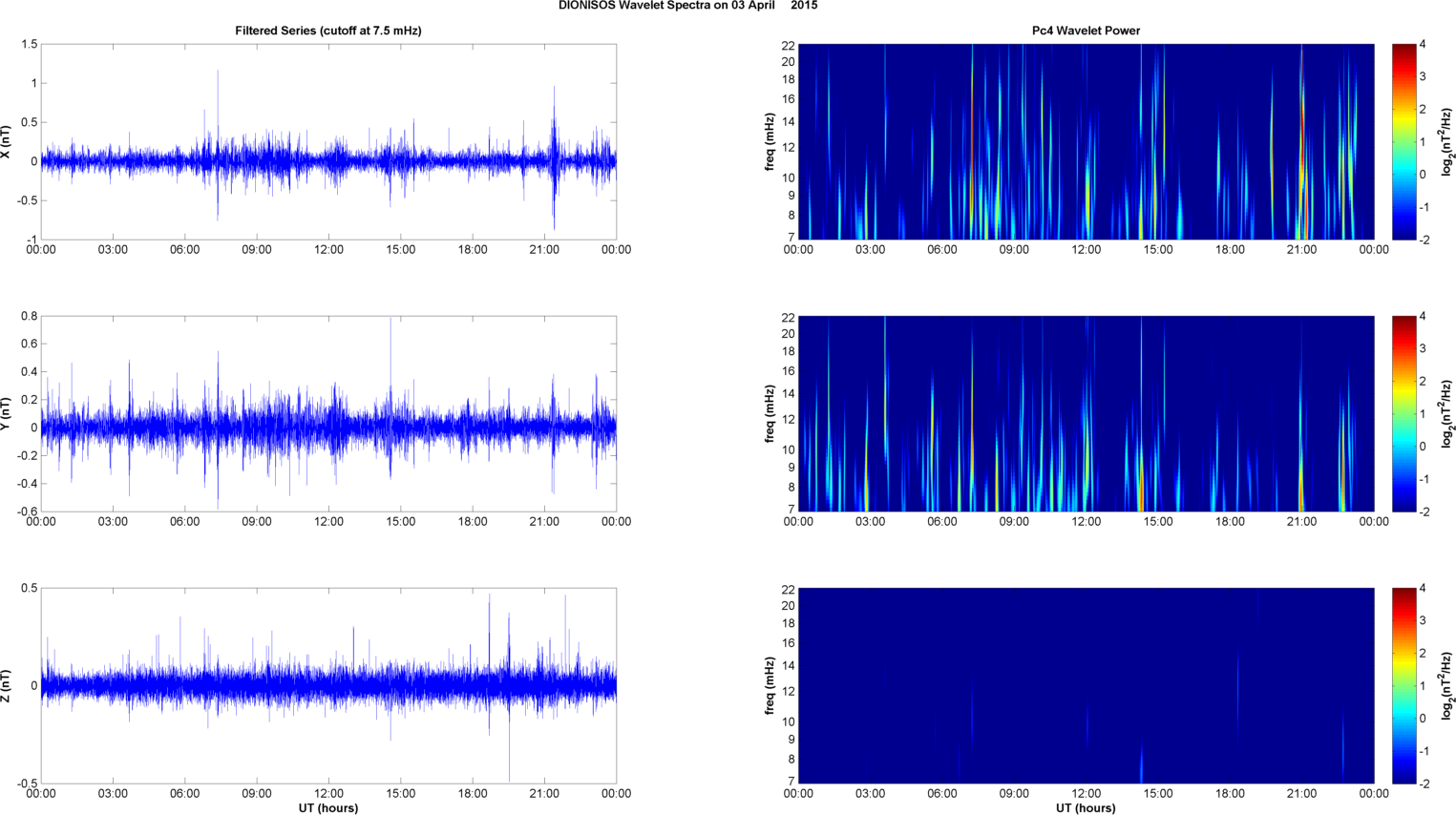Click "UT (hours)" under the Z time series

click(x=328, y=808)
